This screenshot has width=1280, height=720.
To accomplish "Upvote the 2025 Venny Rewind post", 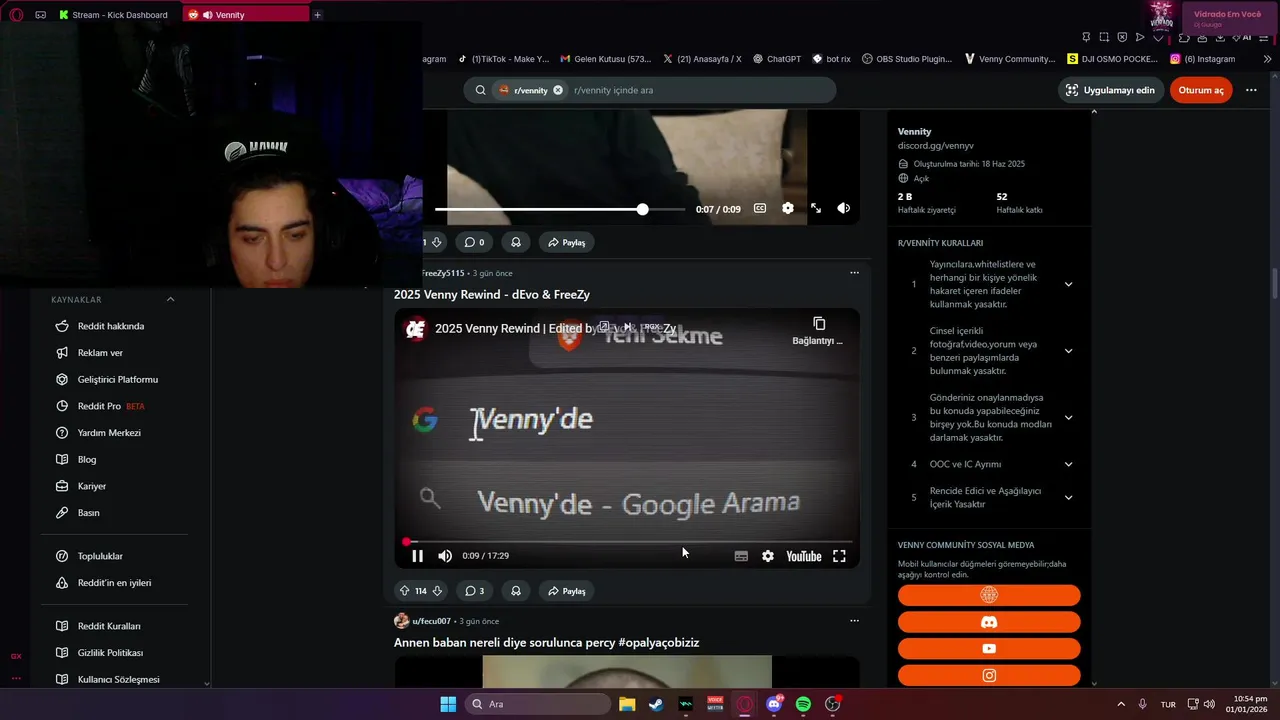I will pos(404,591).
